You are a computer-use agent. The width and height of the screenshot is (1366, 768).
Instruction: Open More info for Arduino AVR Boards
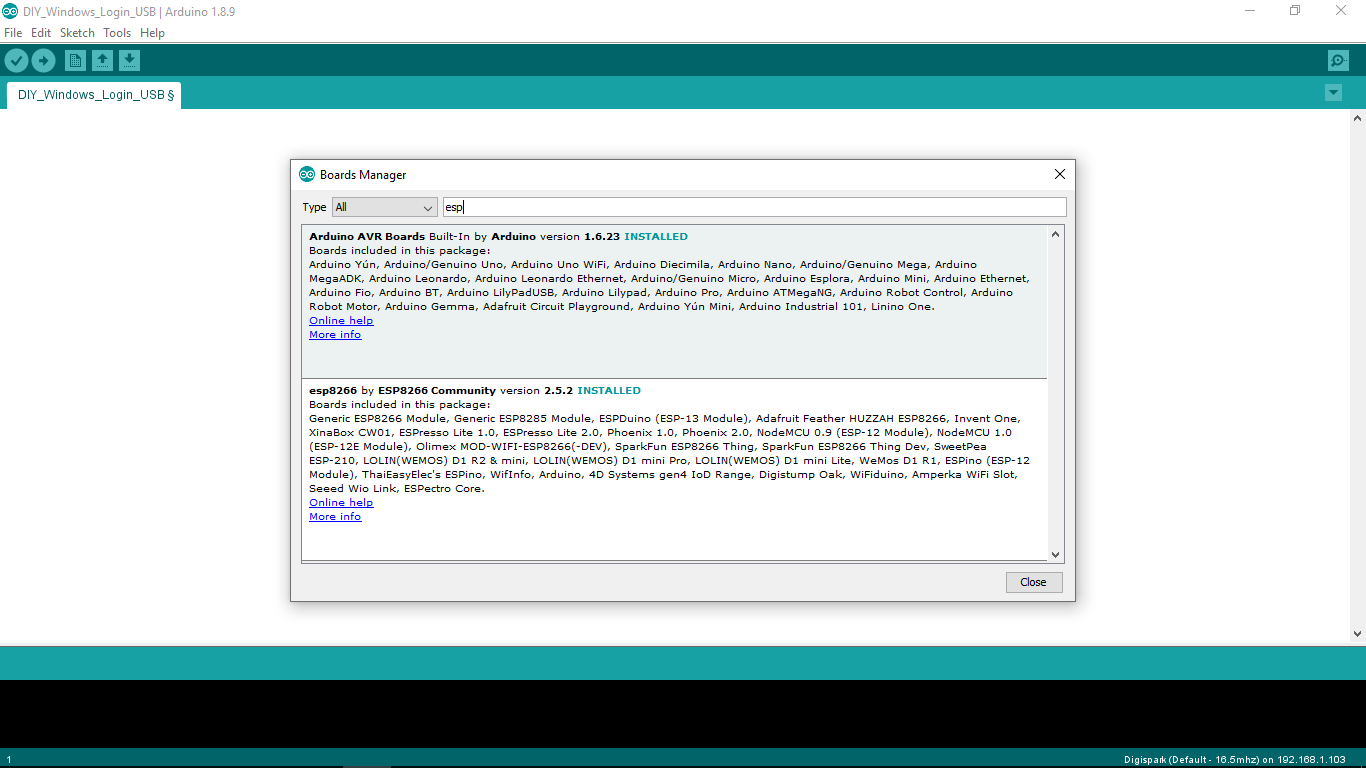[334, 334]
